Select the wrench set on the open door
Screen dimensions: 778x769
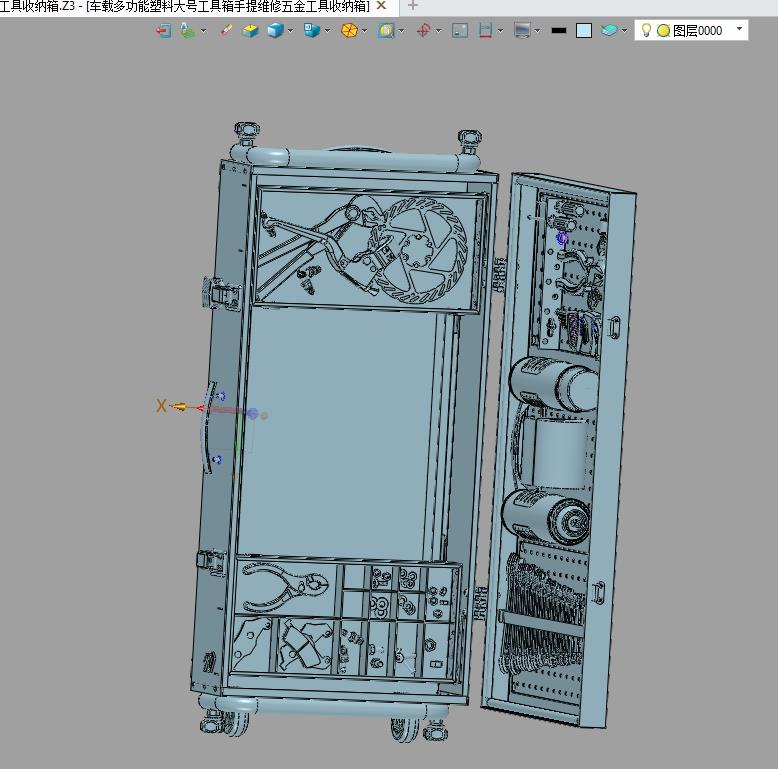click(543, 613)
